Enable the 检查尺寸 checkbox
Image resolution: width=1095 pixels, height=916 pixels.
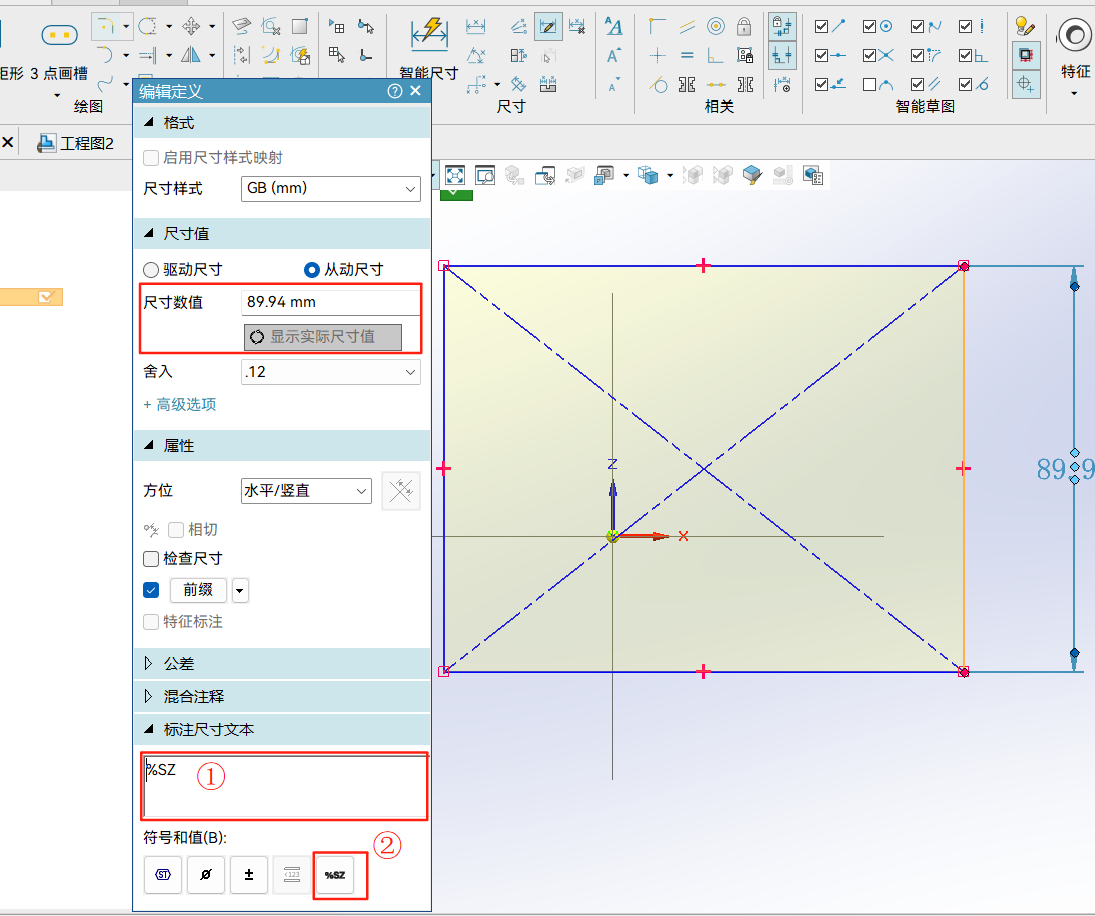[x=152, y=559]
